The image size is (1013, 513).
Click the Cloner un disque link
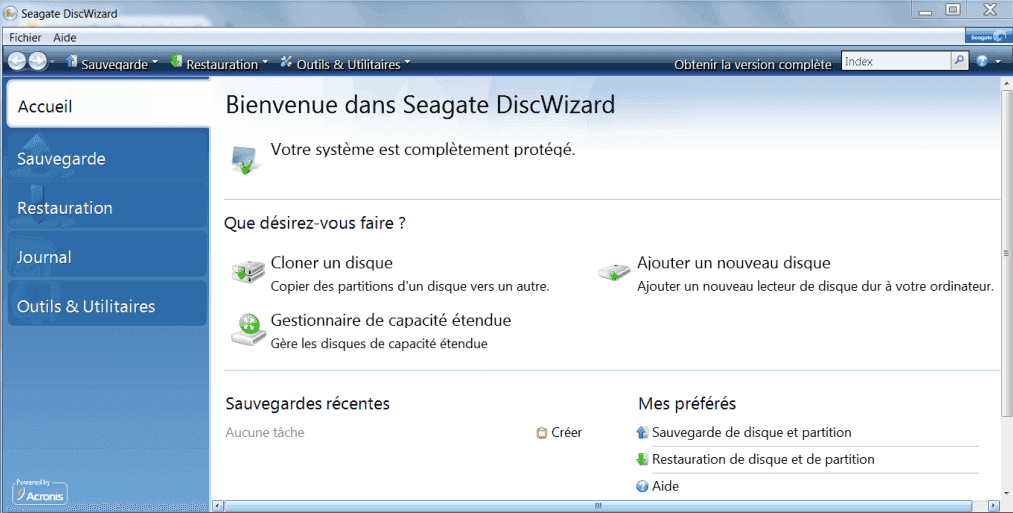click(x=331, y=263)
